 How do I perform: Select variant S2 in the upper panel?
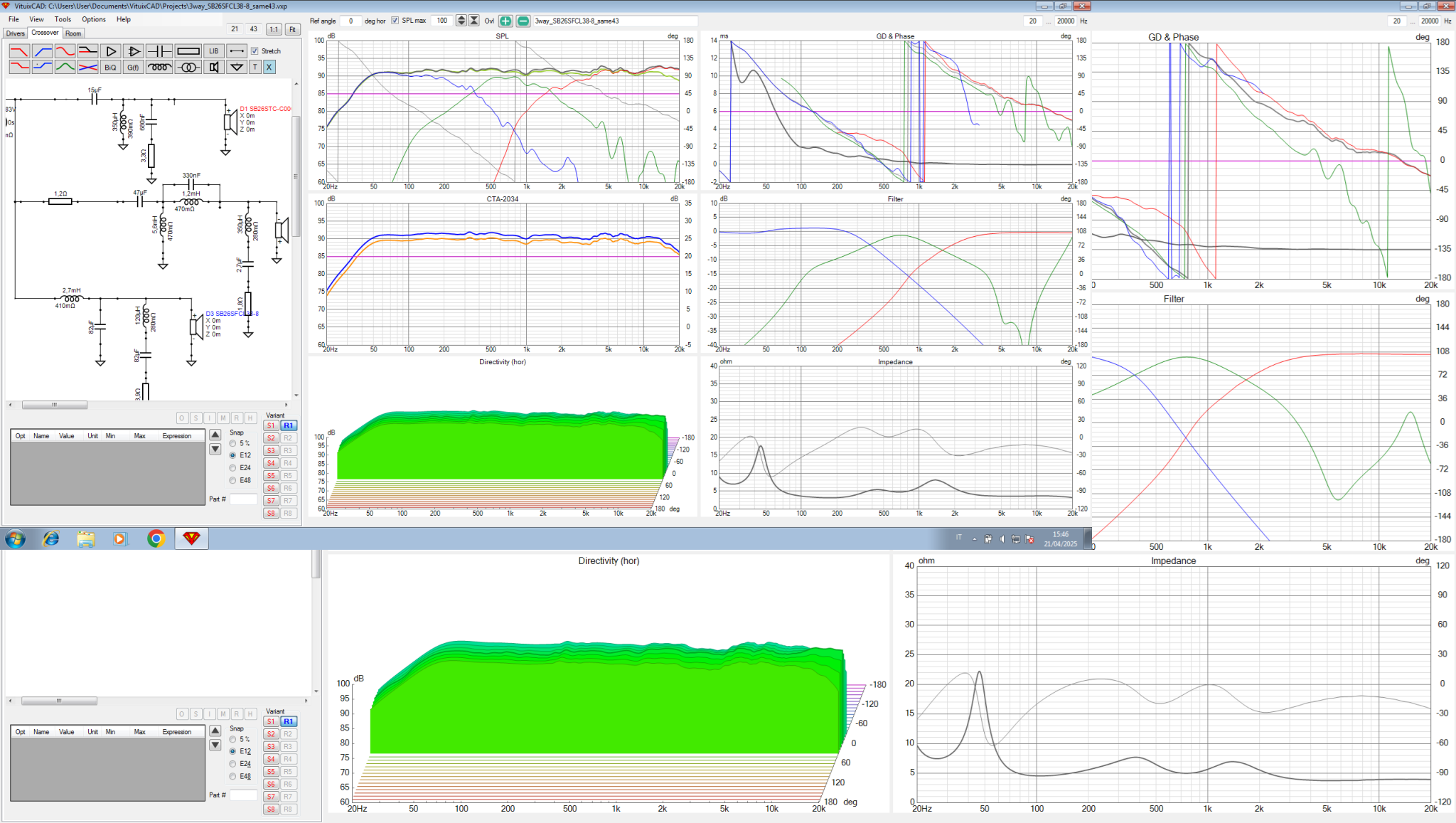[271, 438]
